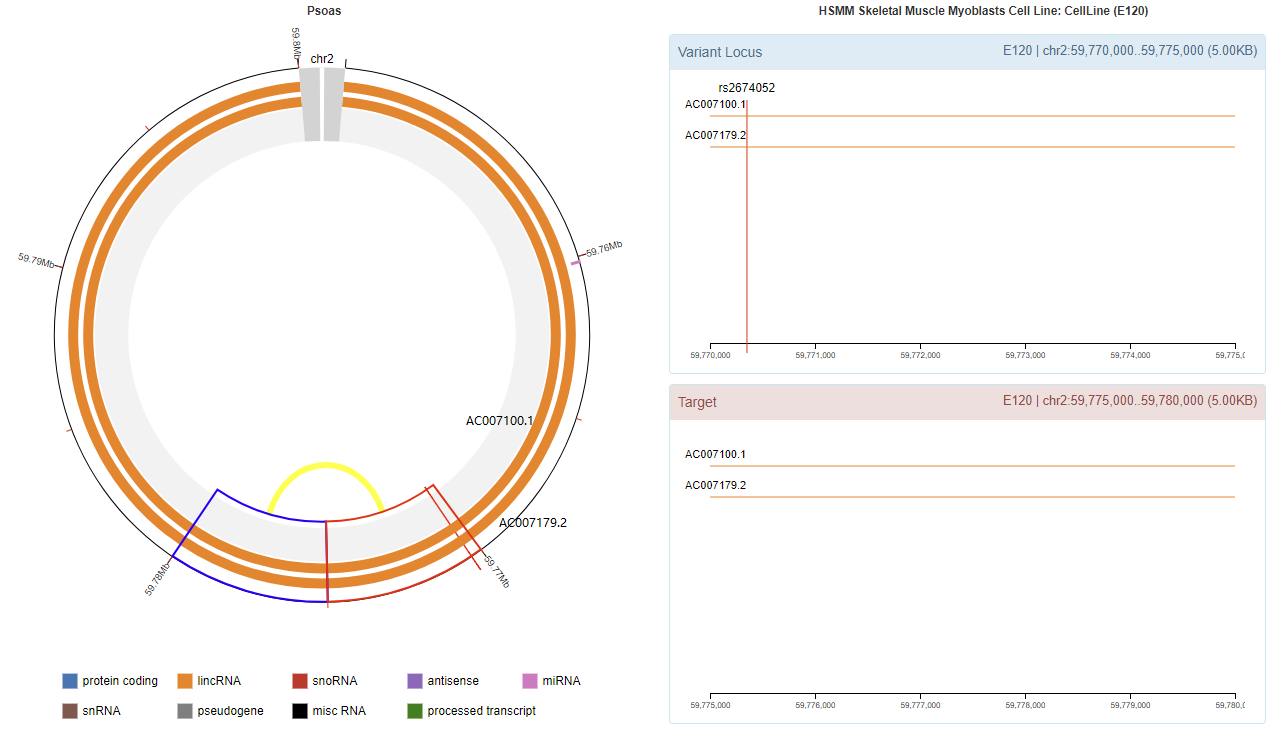Image resolution: width=1278 pixels, height=733 pixels.
Task: Click the AC007179.2 track label in Target panel
Action: pos(715,485)
